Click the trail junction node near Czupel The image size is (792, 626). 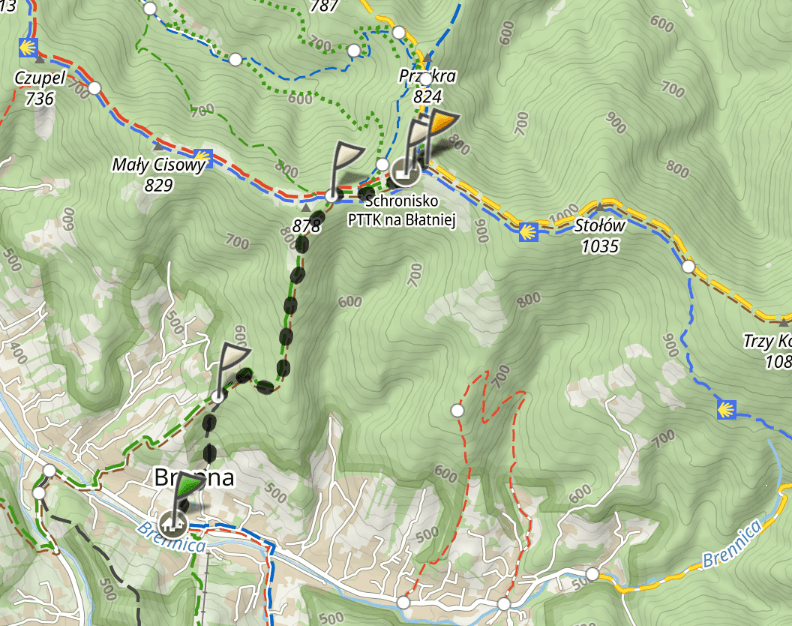[94, 88]
